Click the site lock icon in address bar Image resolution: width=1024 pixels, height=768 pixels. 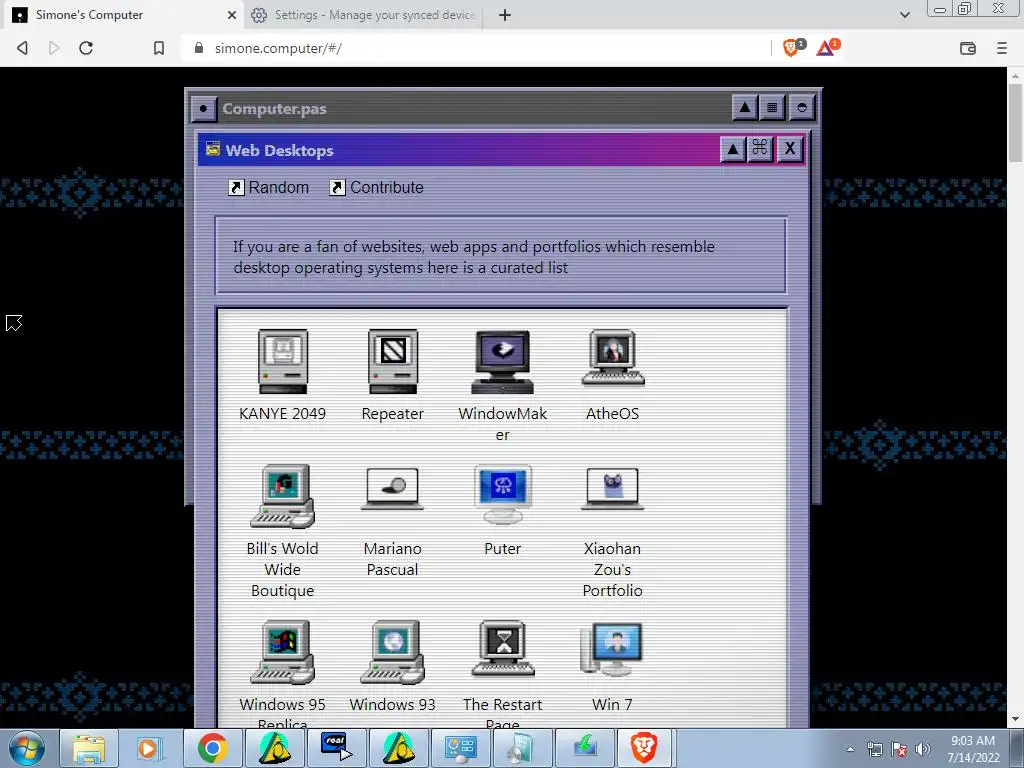199,48
